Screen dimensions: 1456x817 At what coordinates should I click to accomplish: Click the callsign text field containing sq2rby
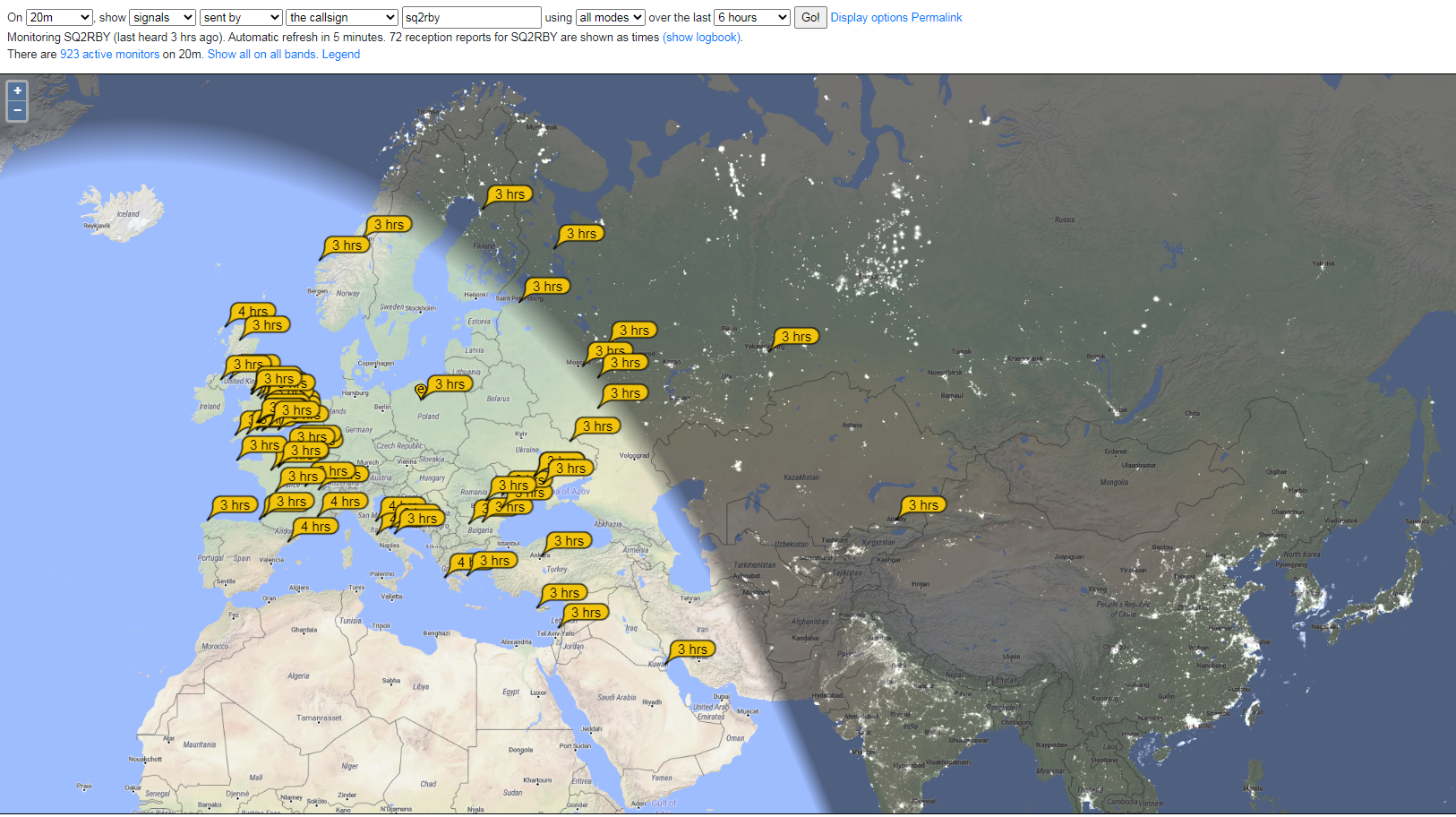pyautogui.click(x=471, y=17)
